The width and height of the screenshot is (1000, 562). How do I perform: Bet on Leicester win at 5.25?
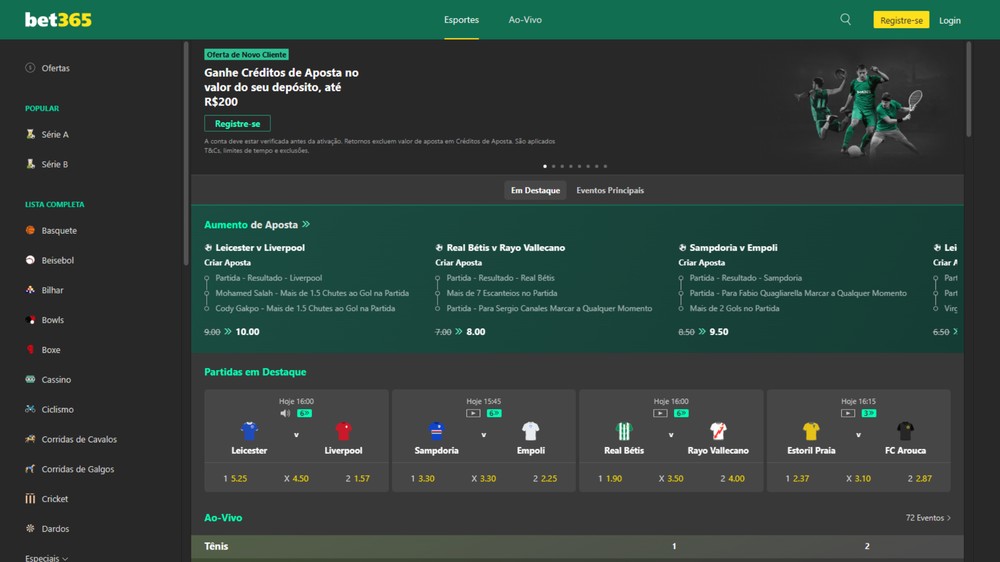point(235,478)
